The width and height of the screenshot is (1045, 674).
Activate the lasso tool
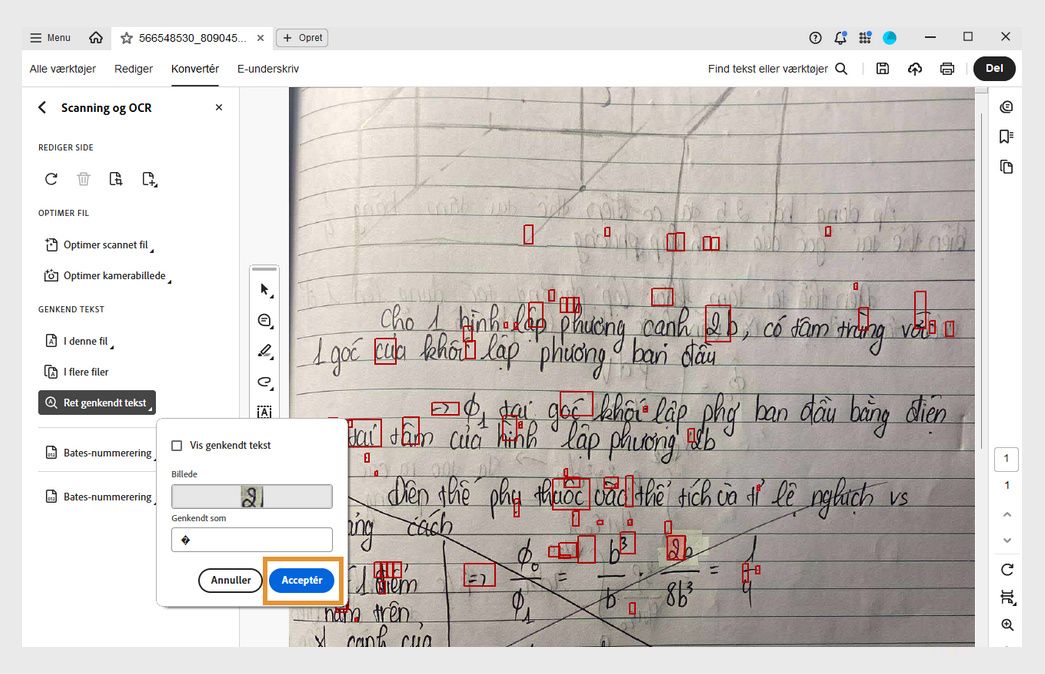click(264, 382)
